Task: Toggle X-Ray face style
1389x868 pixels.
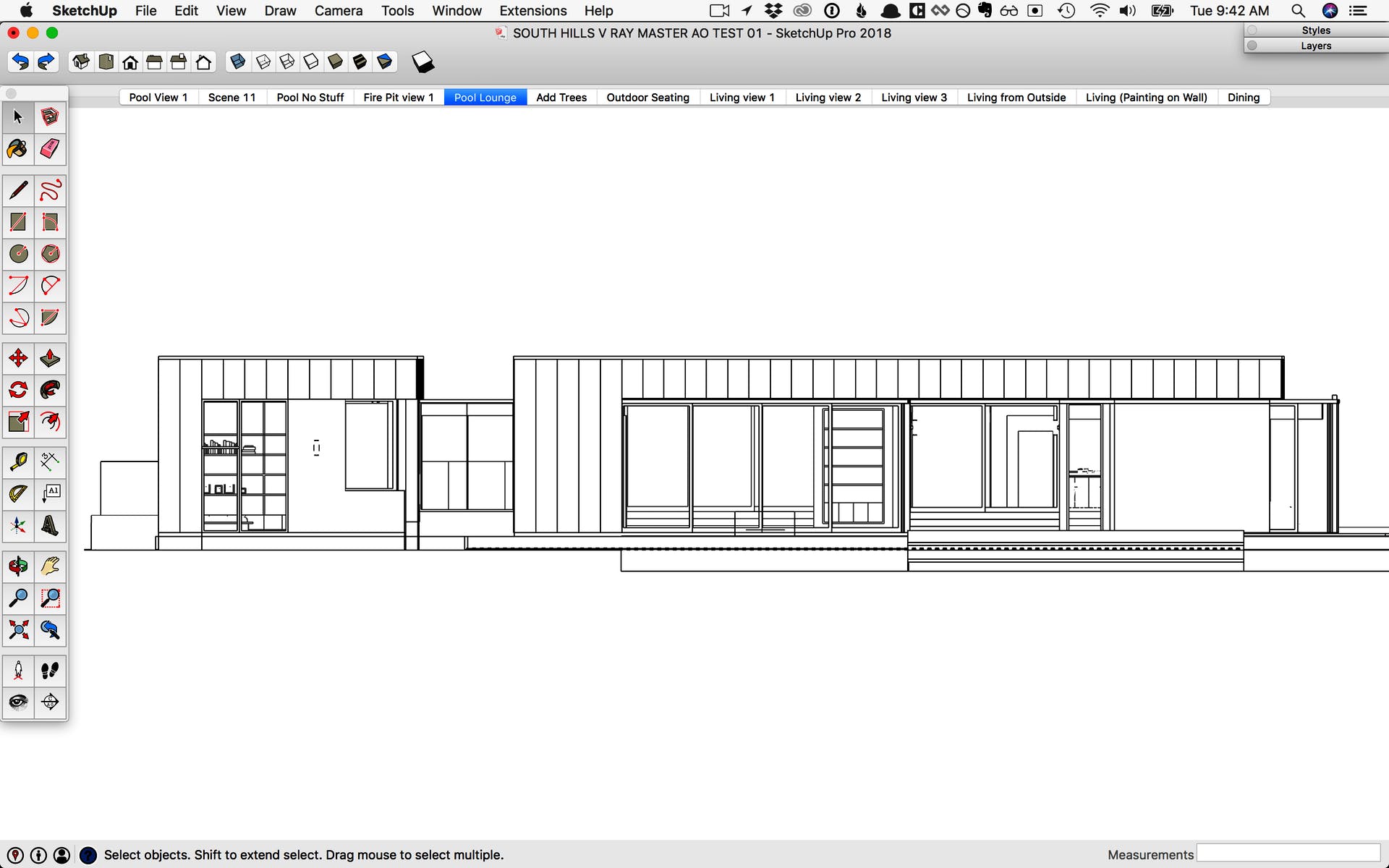Action: [x=237, y=62]
